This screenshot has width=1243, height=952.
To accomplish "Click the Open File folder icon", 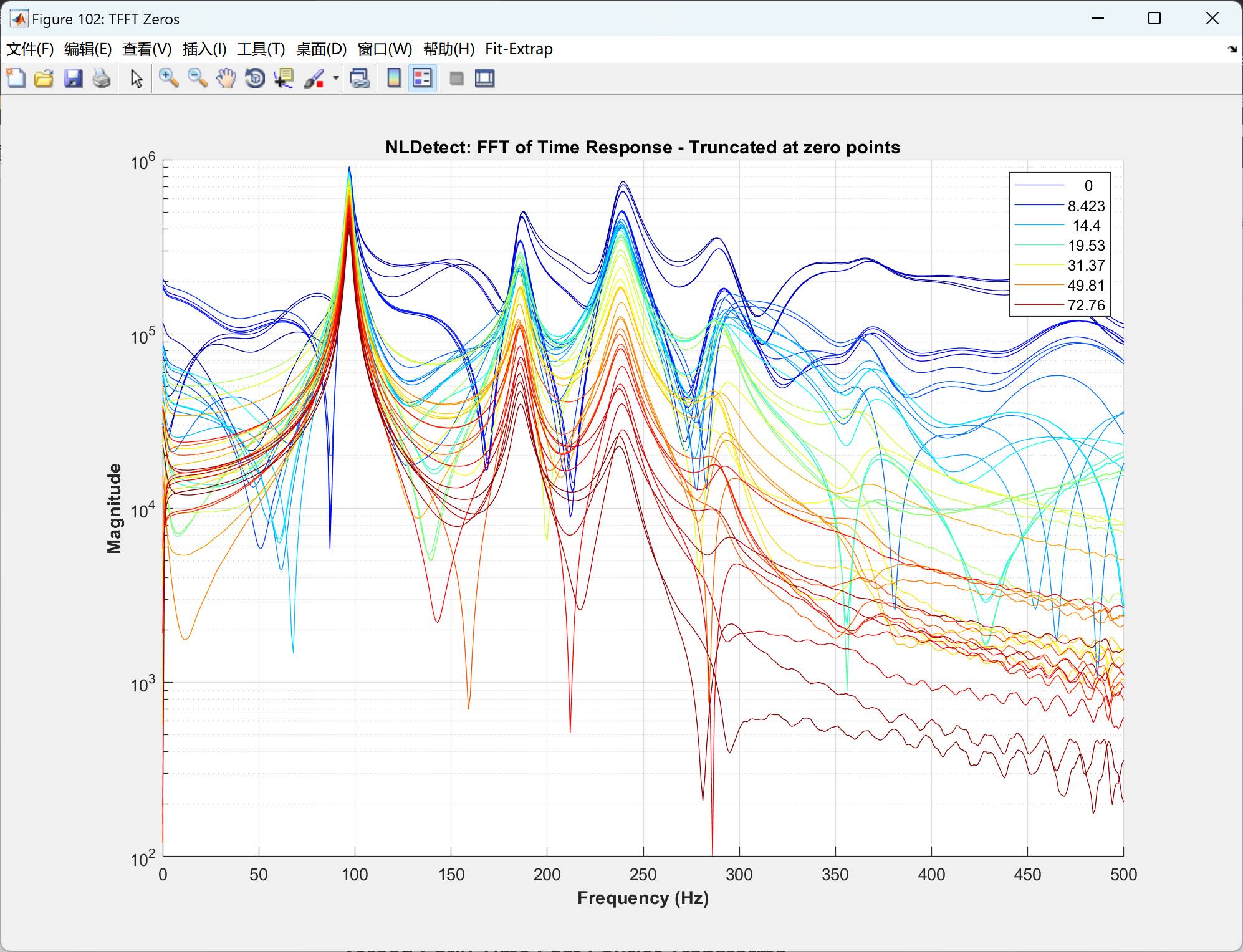I will coord(44,79).
